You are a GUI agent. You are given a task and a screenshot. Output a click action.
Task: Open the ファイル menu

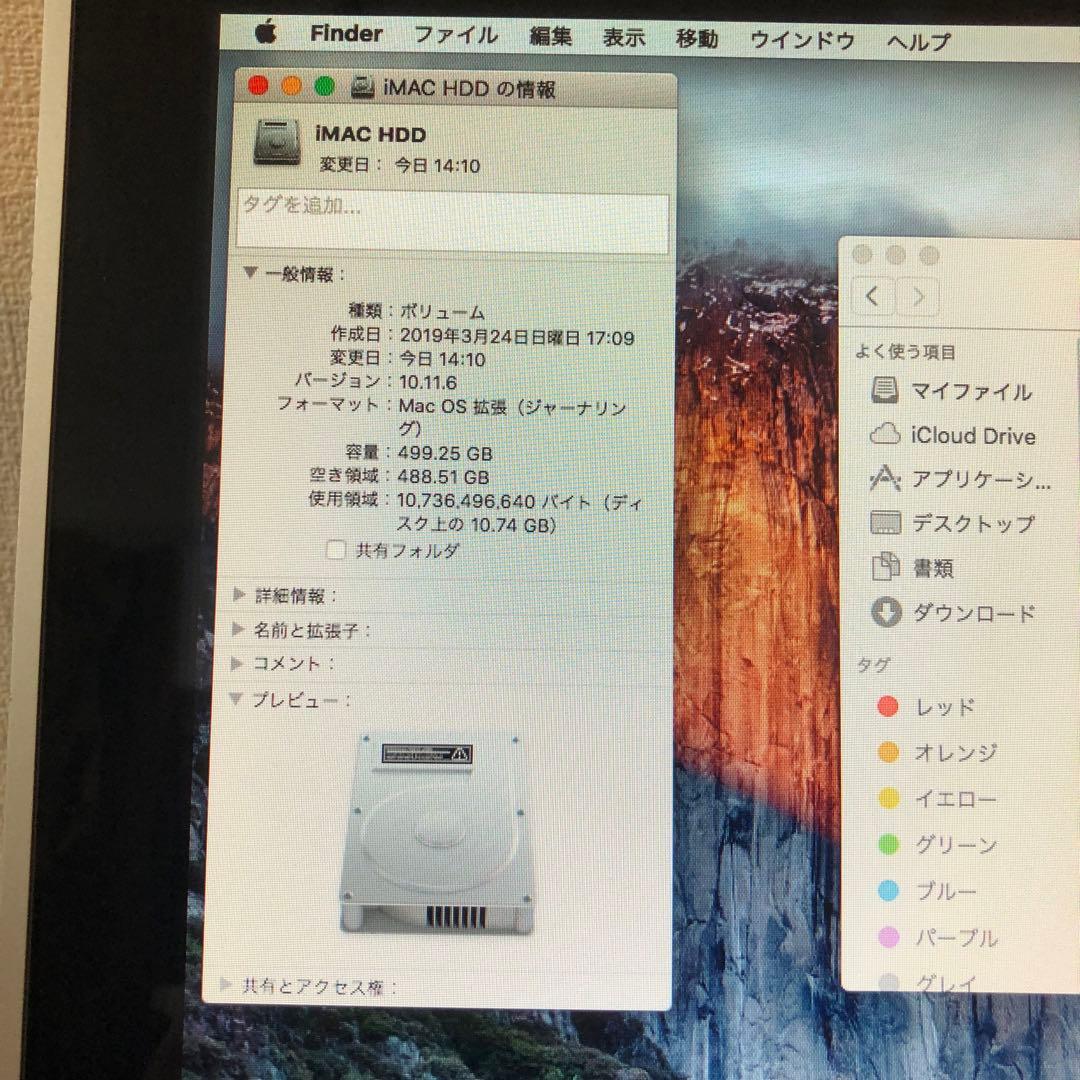(x=455, y=35)
